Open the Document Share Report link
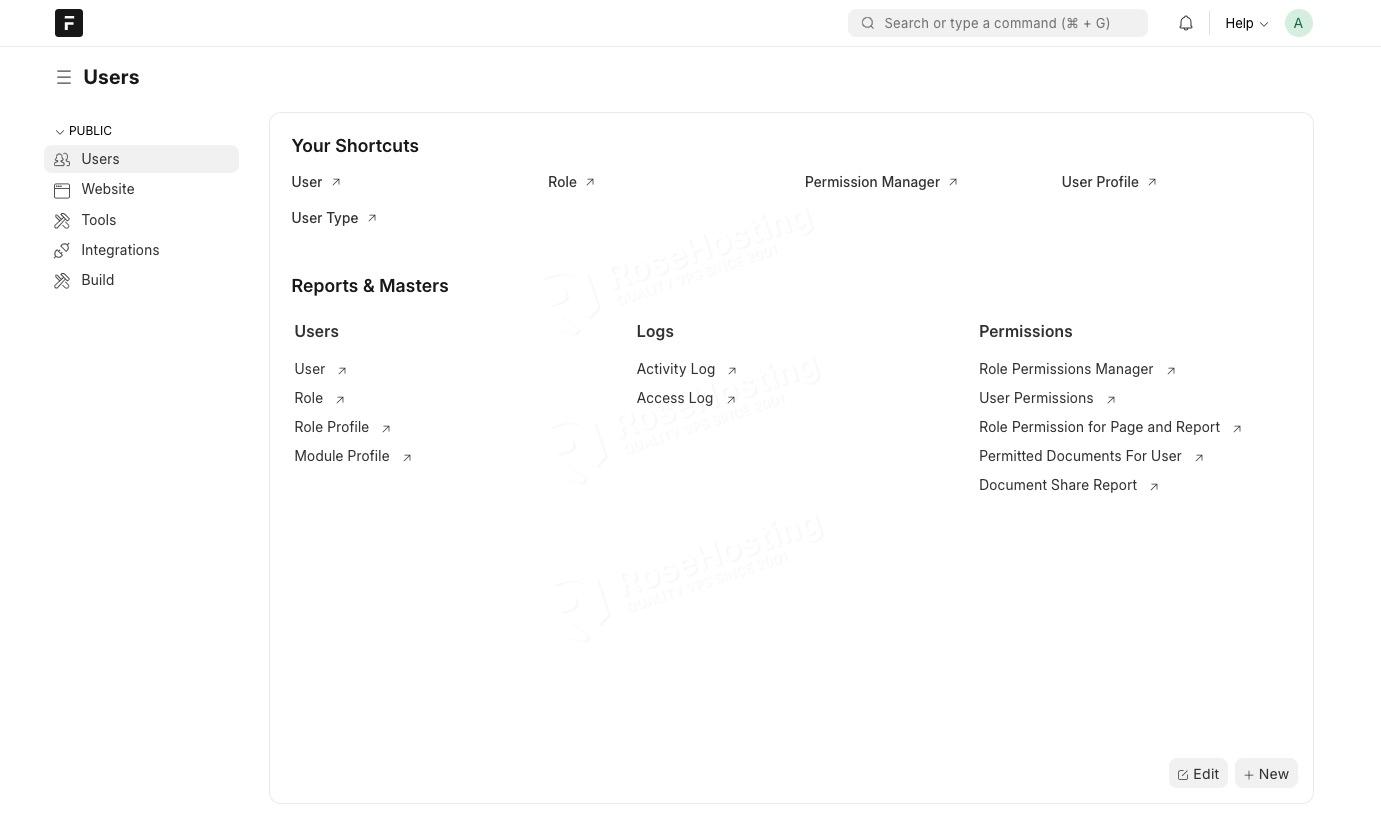Viewport: 1381px width, 838px height. pos(1057,485)
